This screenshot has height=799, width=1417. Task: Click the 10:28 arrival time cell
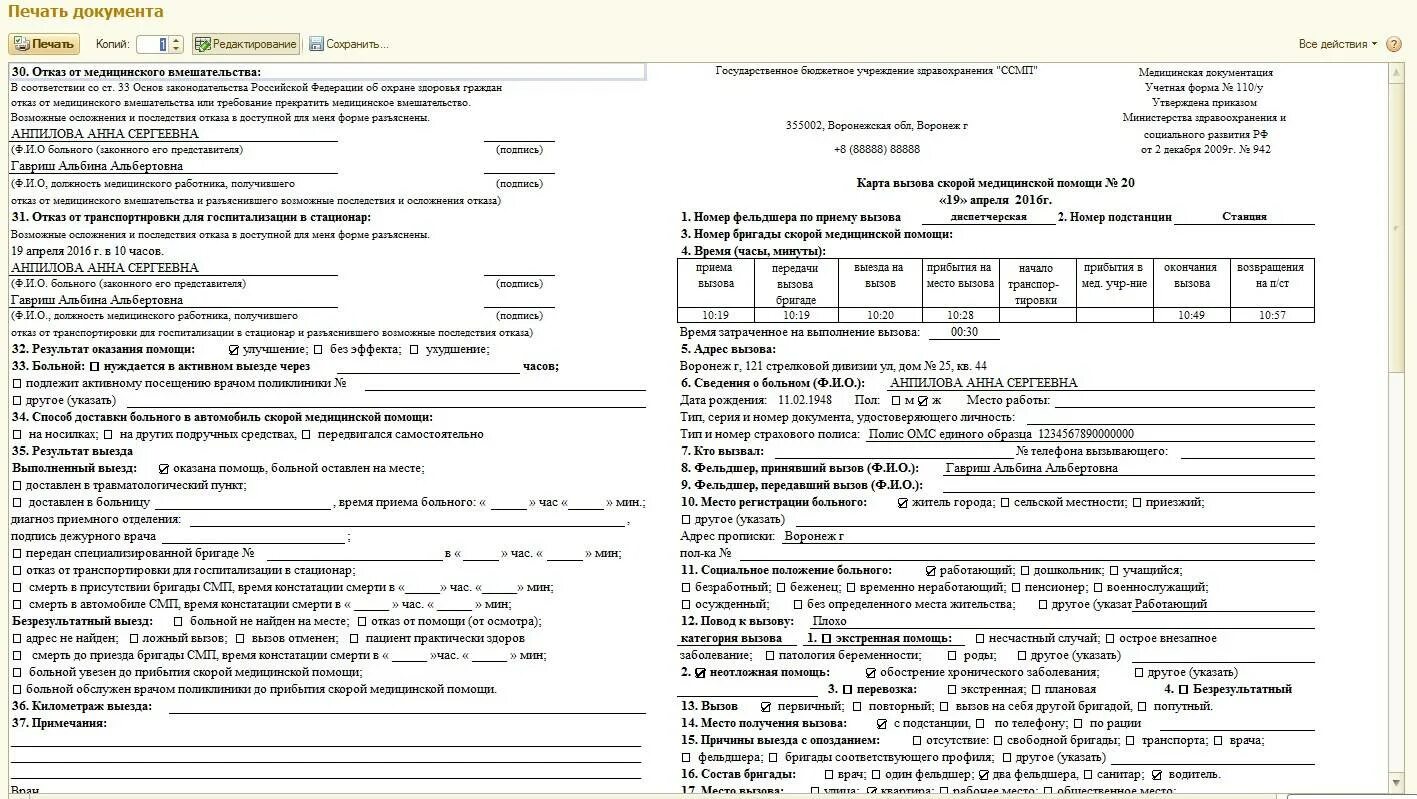click(x=959, y=315)
